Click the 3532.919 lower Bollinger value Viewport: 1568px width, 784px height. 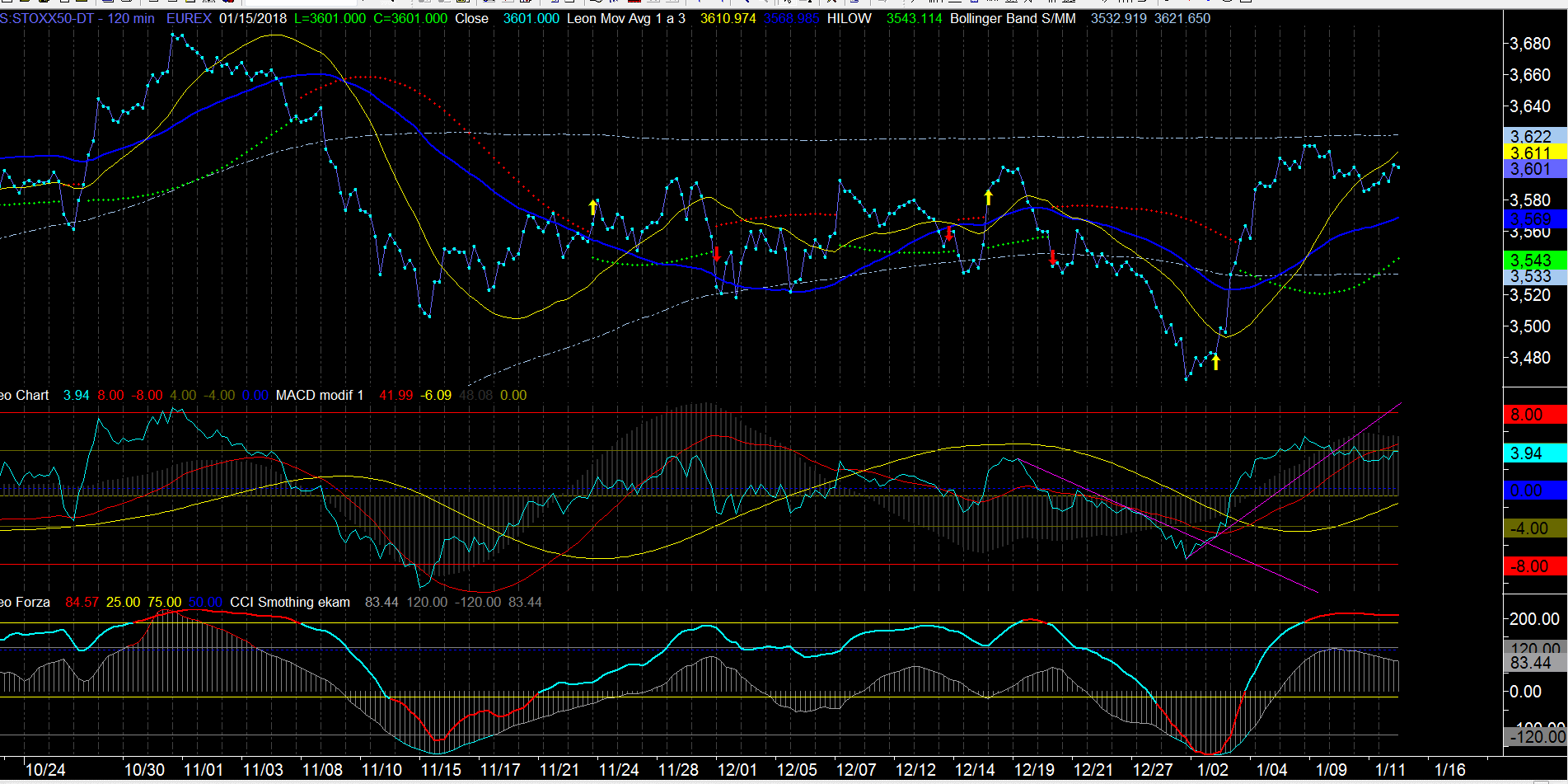tap(1118, 18)
